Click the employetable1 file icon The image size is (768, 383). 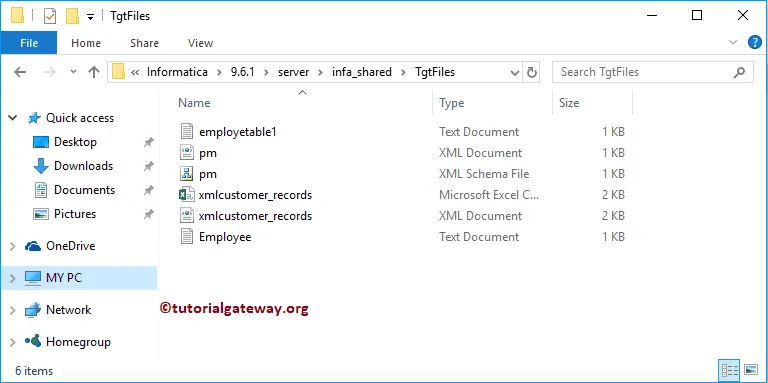187,132
